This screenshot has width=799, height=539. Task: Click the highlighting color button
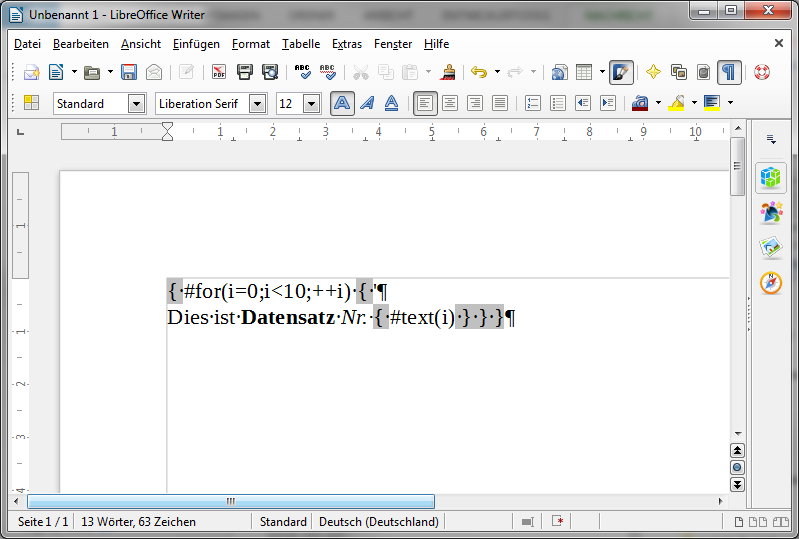click(x=677, y=103)
